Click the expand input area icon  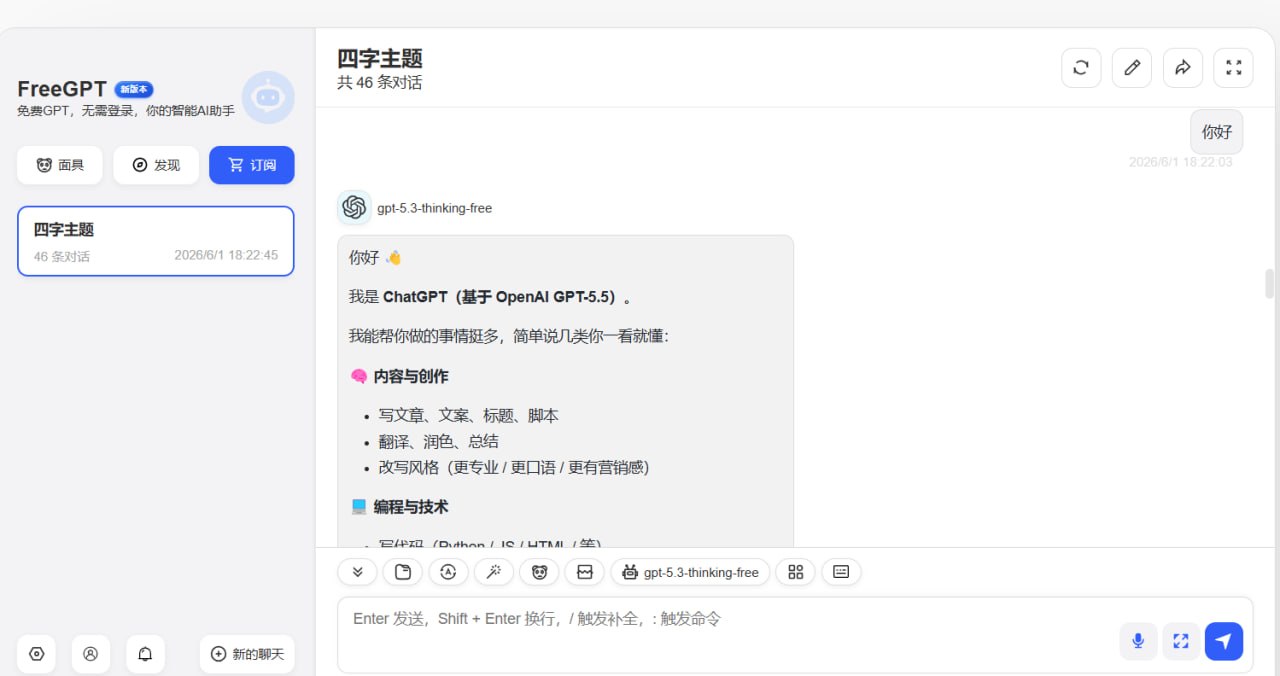1181,641
